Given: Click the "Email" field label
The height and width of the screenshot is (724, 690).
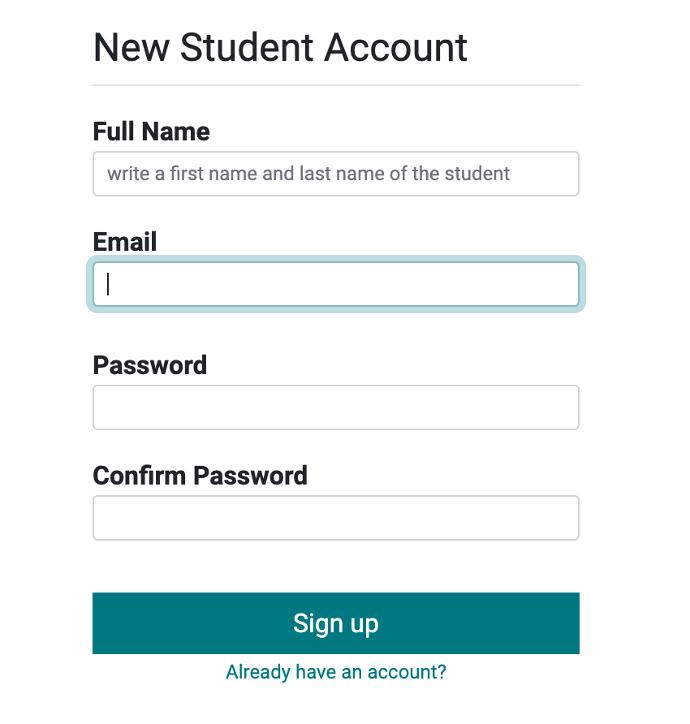Looking at the screenshot, I should coord(125,241).
